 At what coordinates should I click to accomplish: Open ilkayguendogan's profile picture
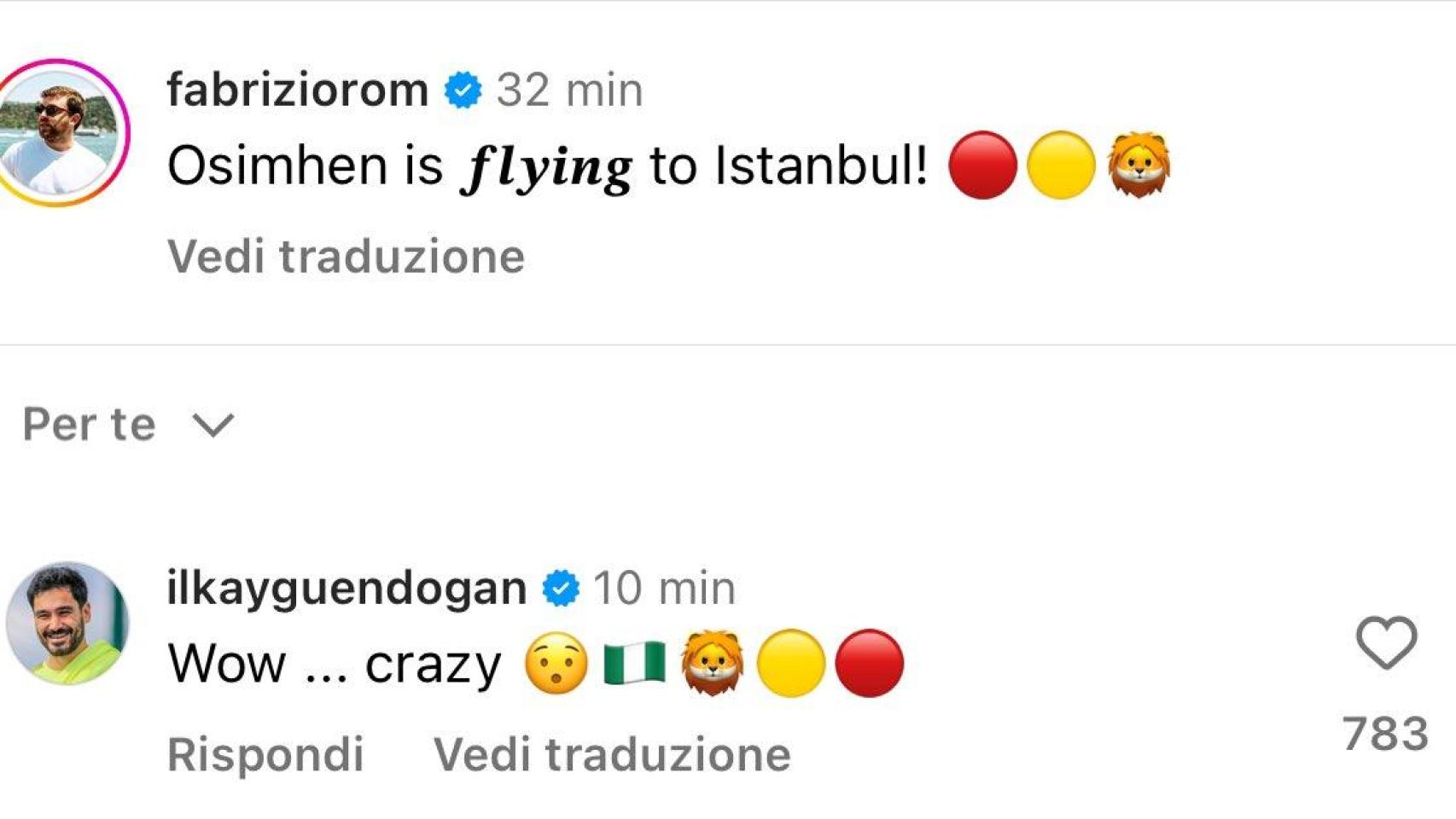[67, 624]
